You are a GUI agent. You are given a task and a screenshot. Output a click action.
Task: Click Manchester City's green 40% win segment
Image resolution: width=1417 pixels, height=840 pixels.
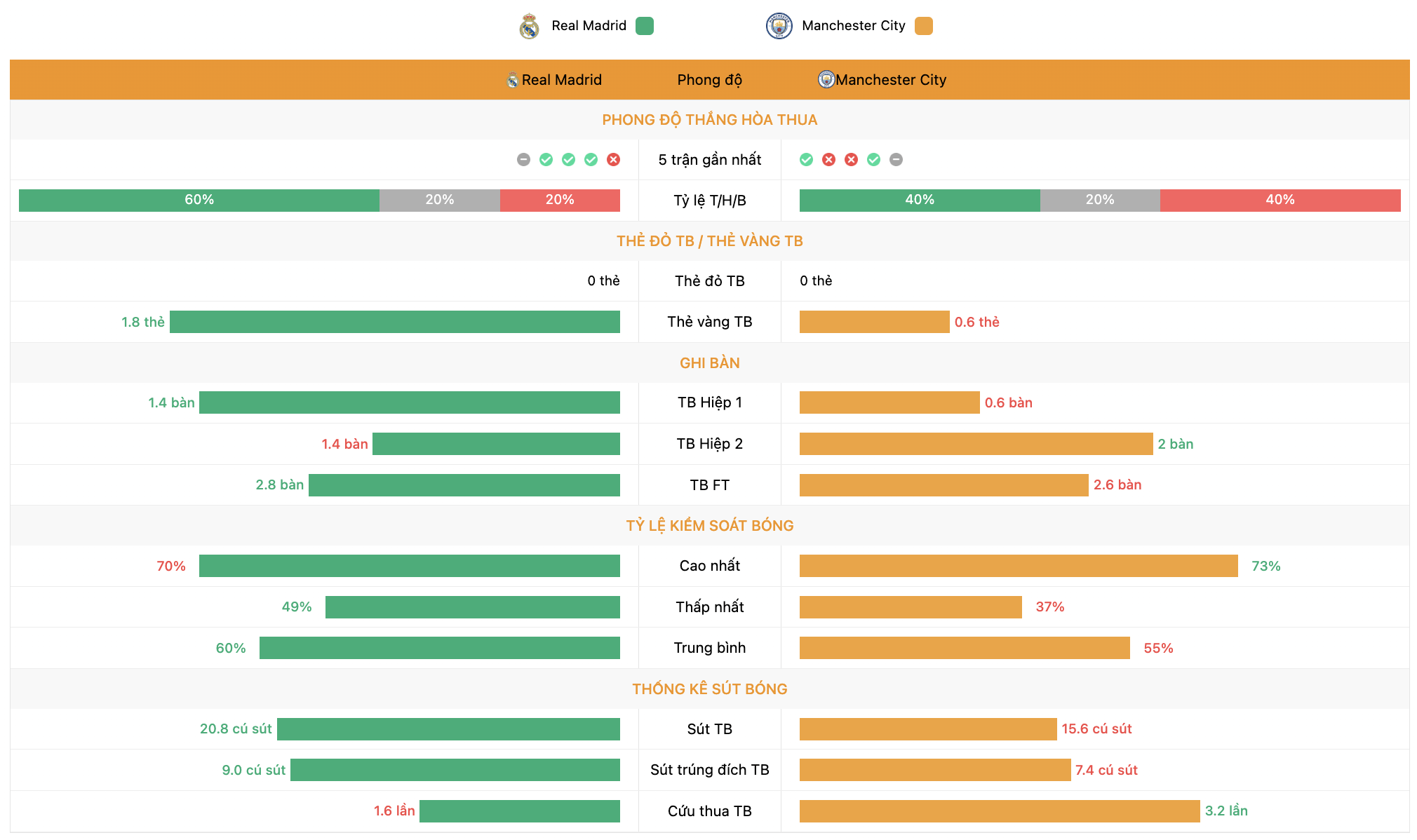point(920,201)
